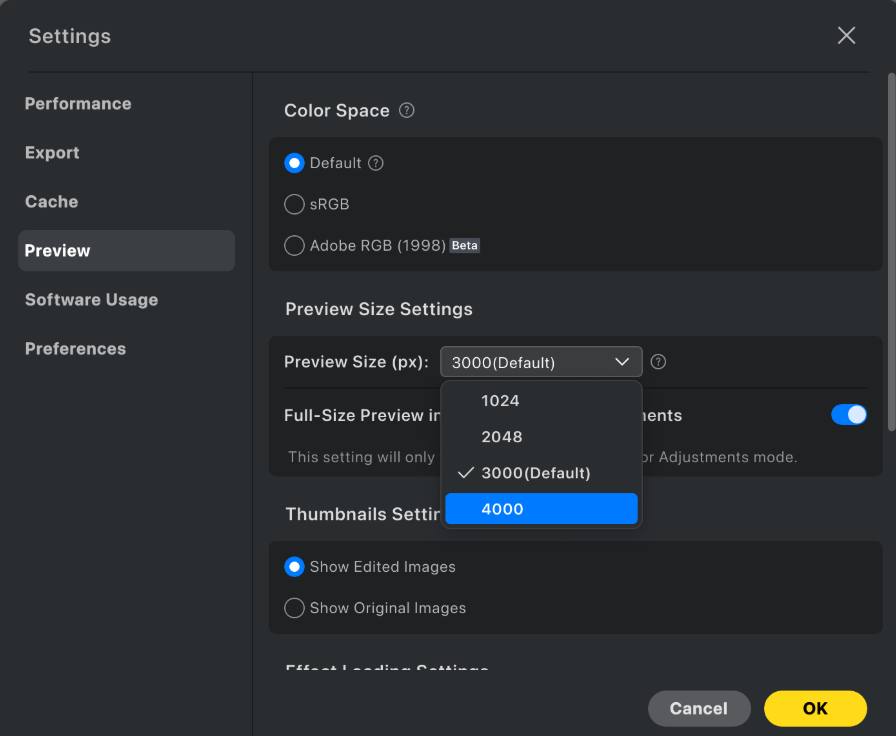The height and width of the screenshot is (736, 896).
Task: Disable Full-Size Preview in Batch Adjustments
Action: 849,413
